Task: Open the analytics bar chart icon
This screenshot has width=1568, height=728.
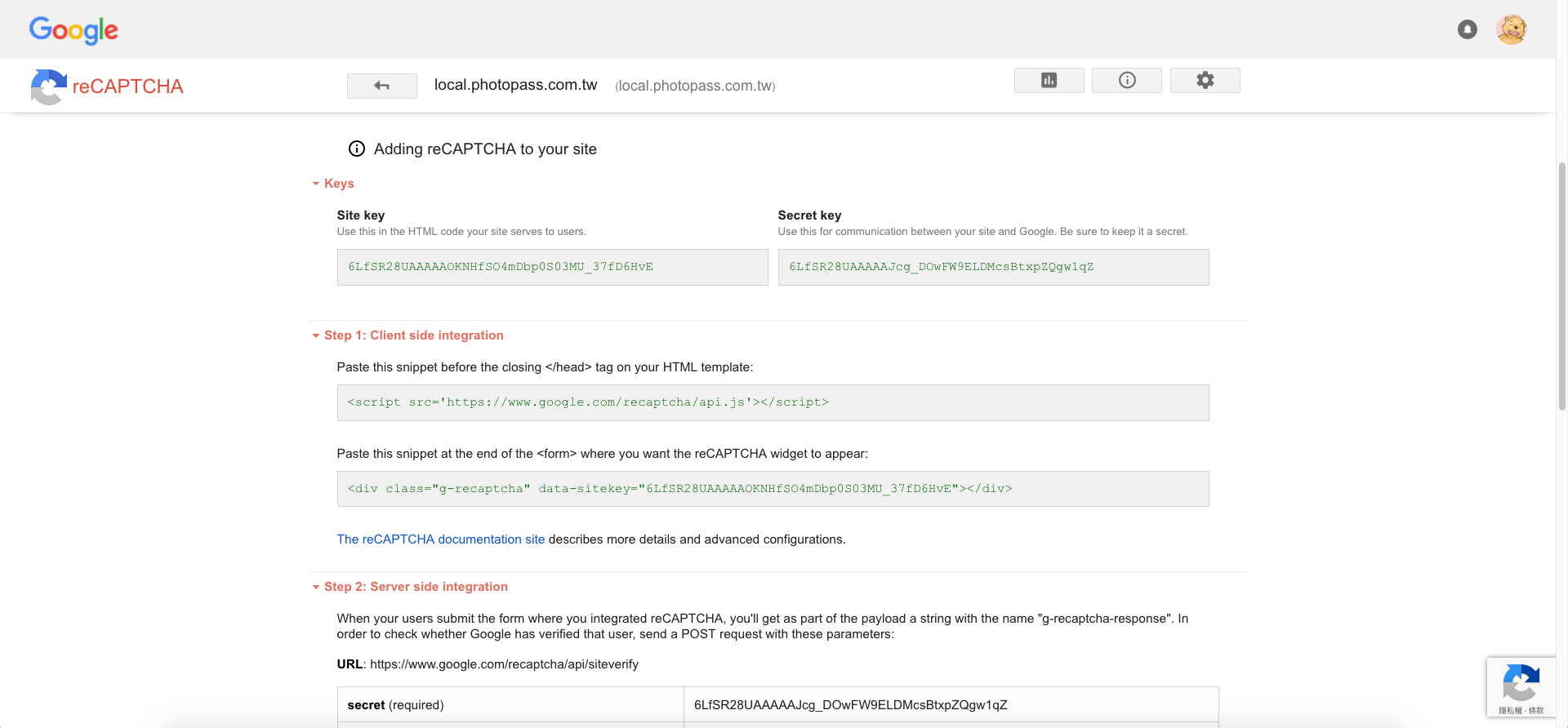Action: click(x=1049, y=80)
